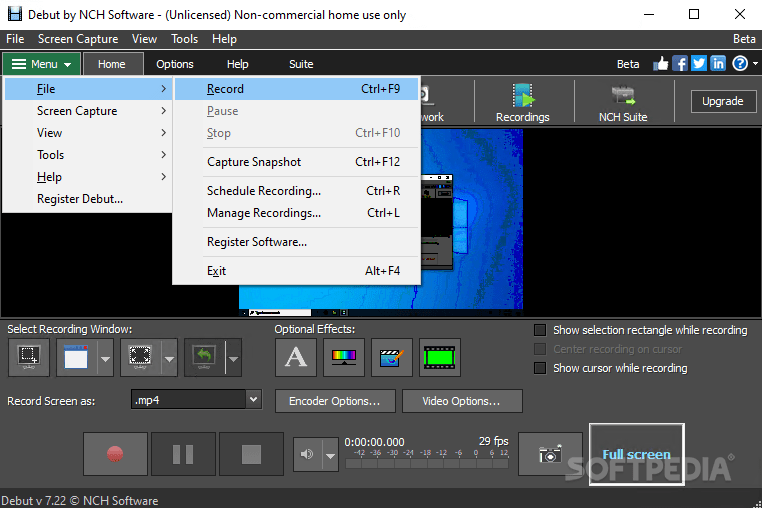Click the speaker audio icon
Image resolution: width=762 pixels, height=508 pixels.
308,455
